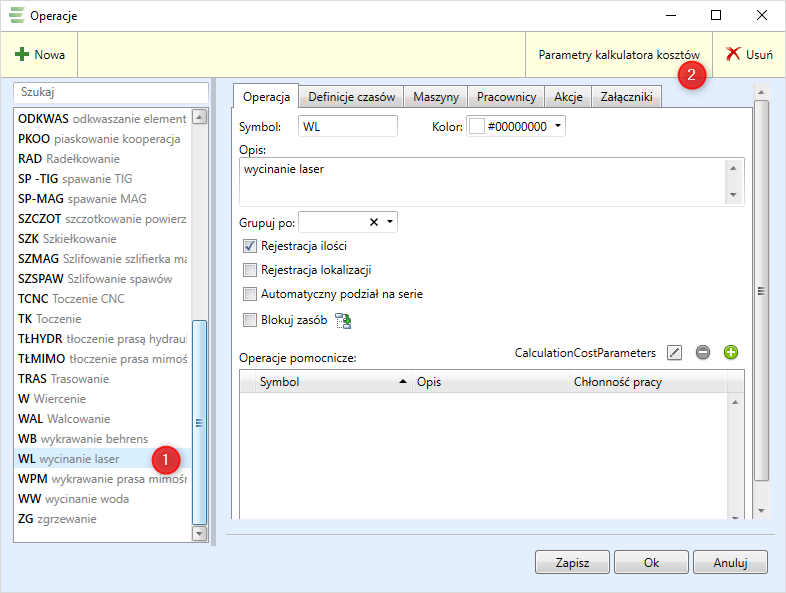The width and height of the screenshot is (786, 593).
Task: Clear the Grupuj po field with X icon
Action: click(374, 222)
